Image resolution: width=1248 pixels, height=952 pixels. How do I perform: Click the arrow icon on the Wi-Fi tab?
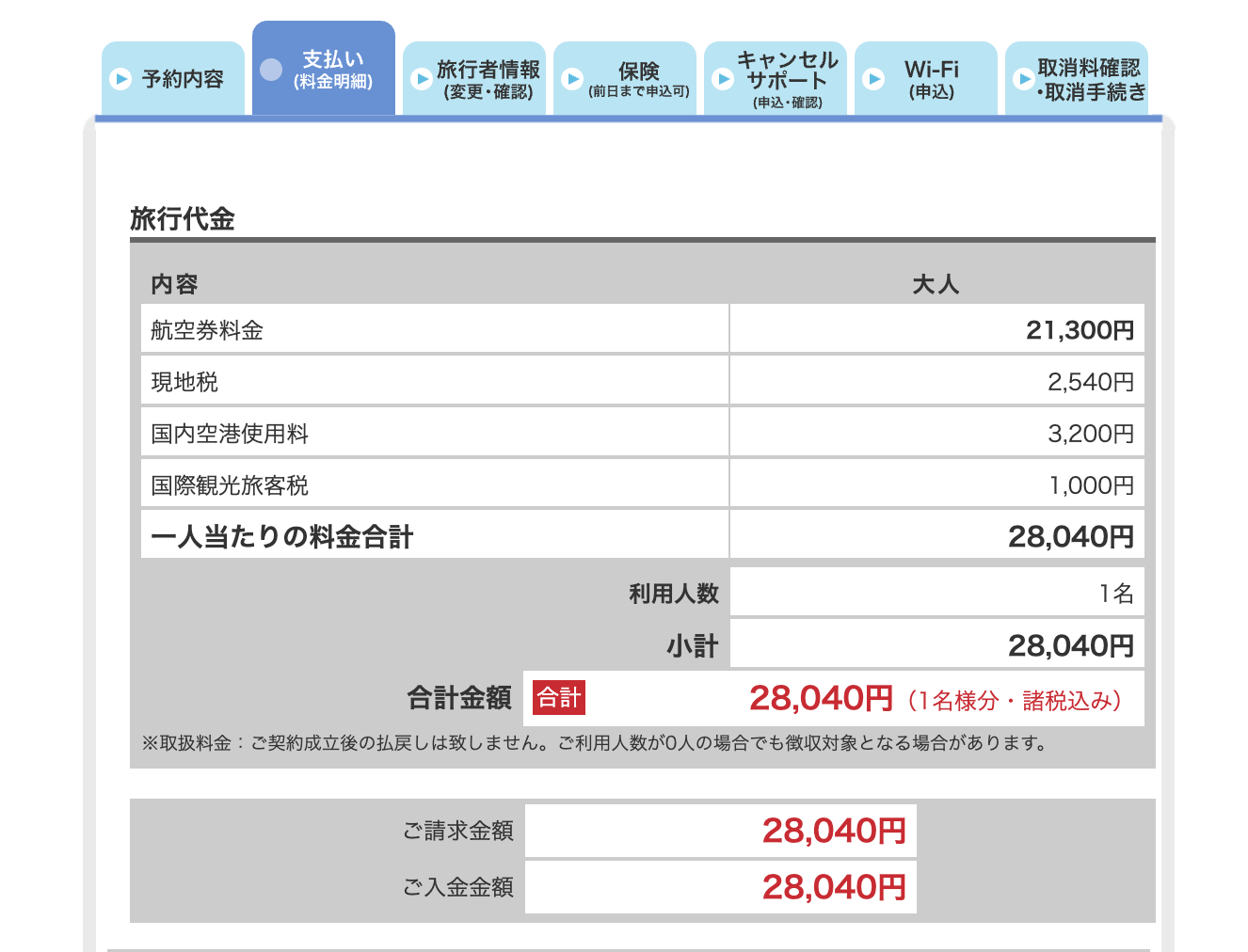pos(873,79)
